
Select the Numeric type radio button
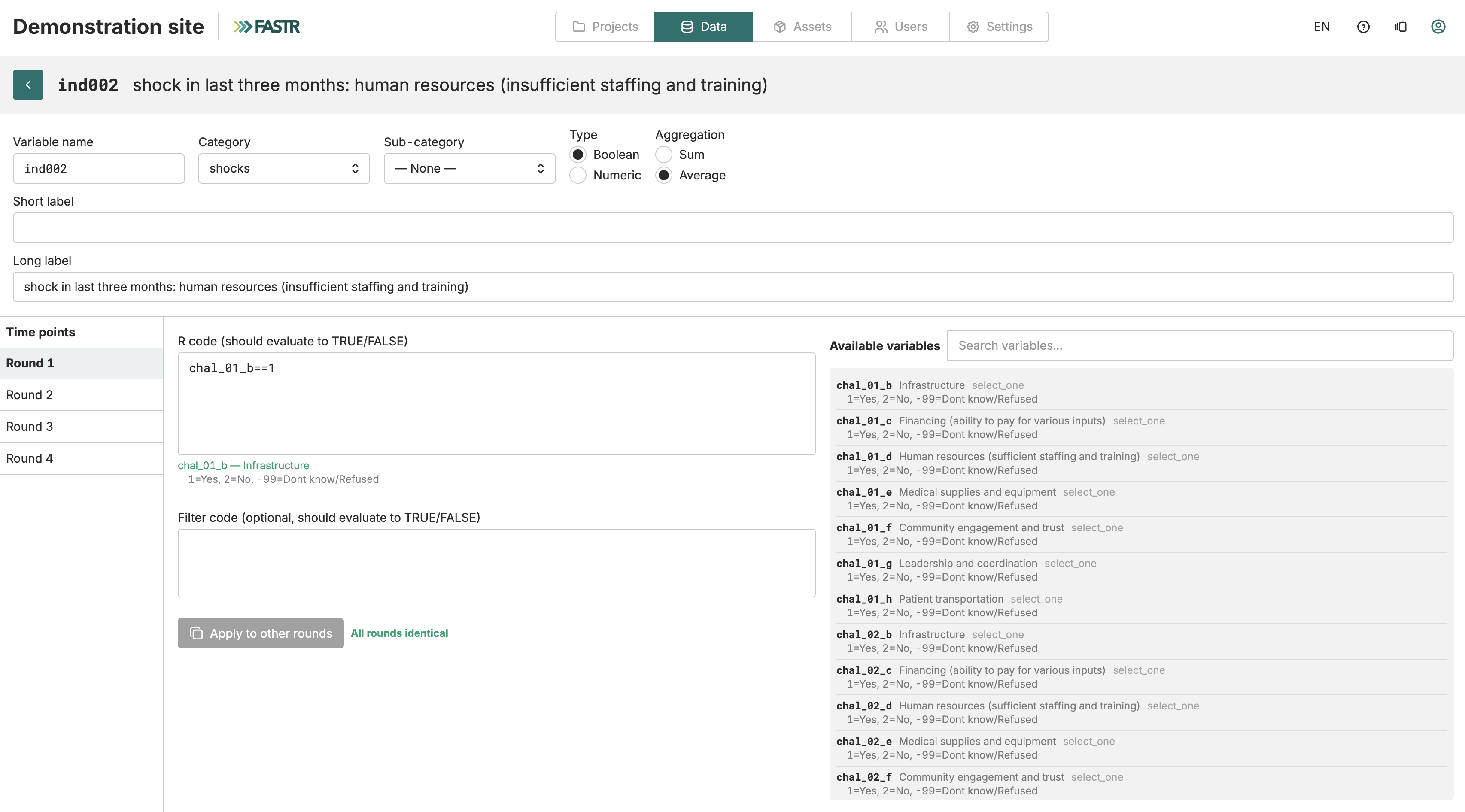[578, 175]
